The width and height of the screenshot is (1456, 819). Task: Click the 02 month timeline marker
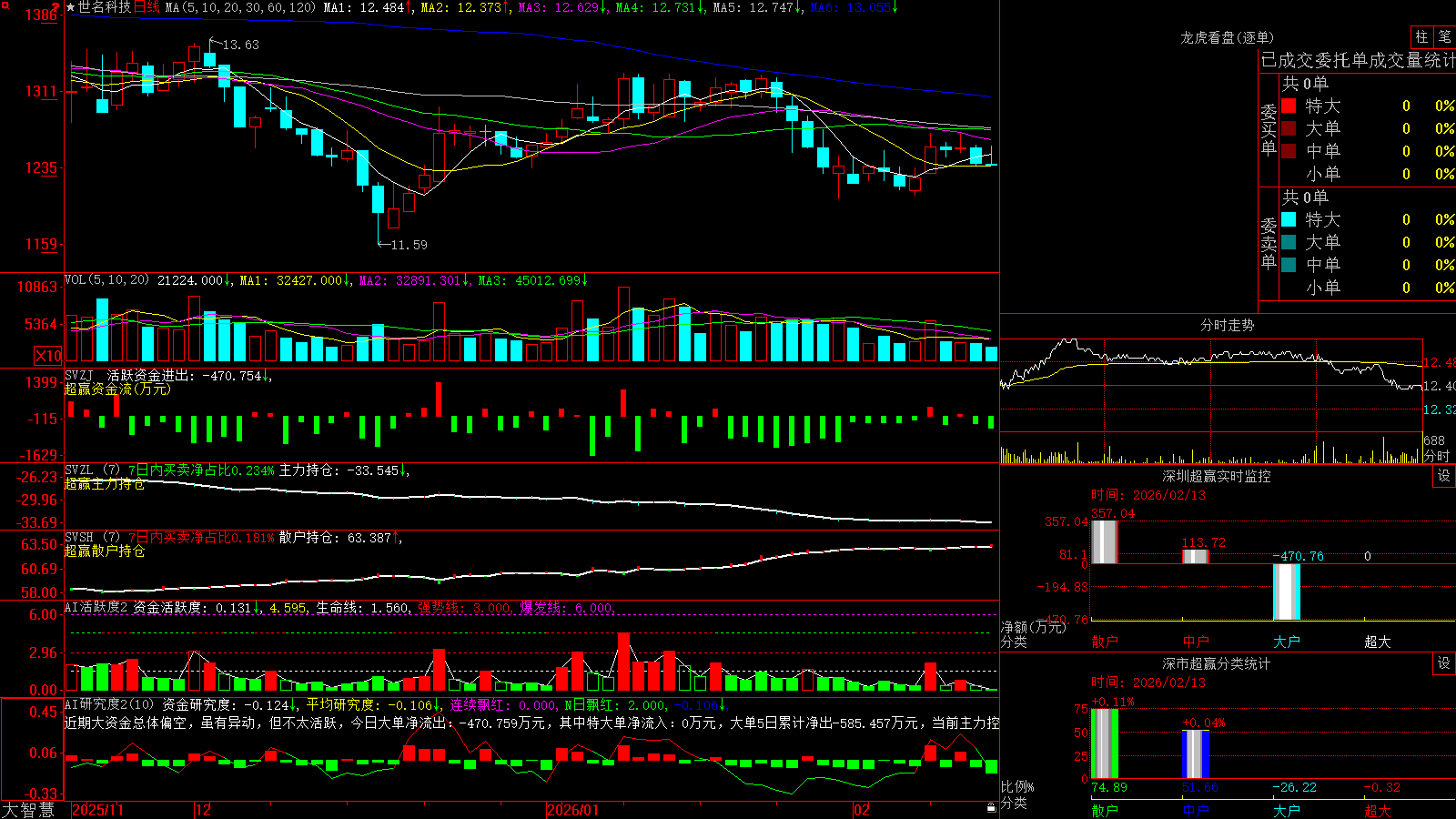click(x=862, y=810)
